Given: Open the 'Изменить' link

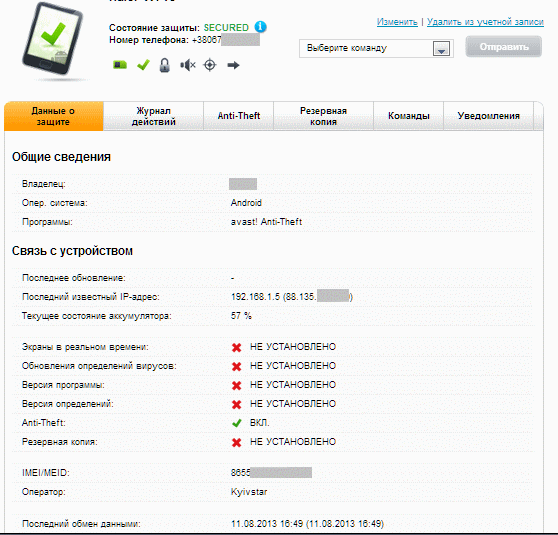Looking at the screenshot, I should (397, 22).
